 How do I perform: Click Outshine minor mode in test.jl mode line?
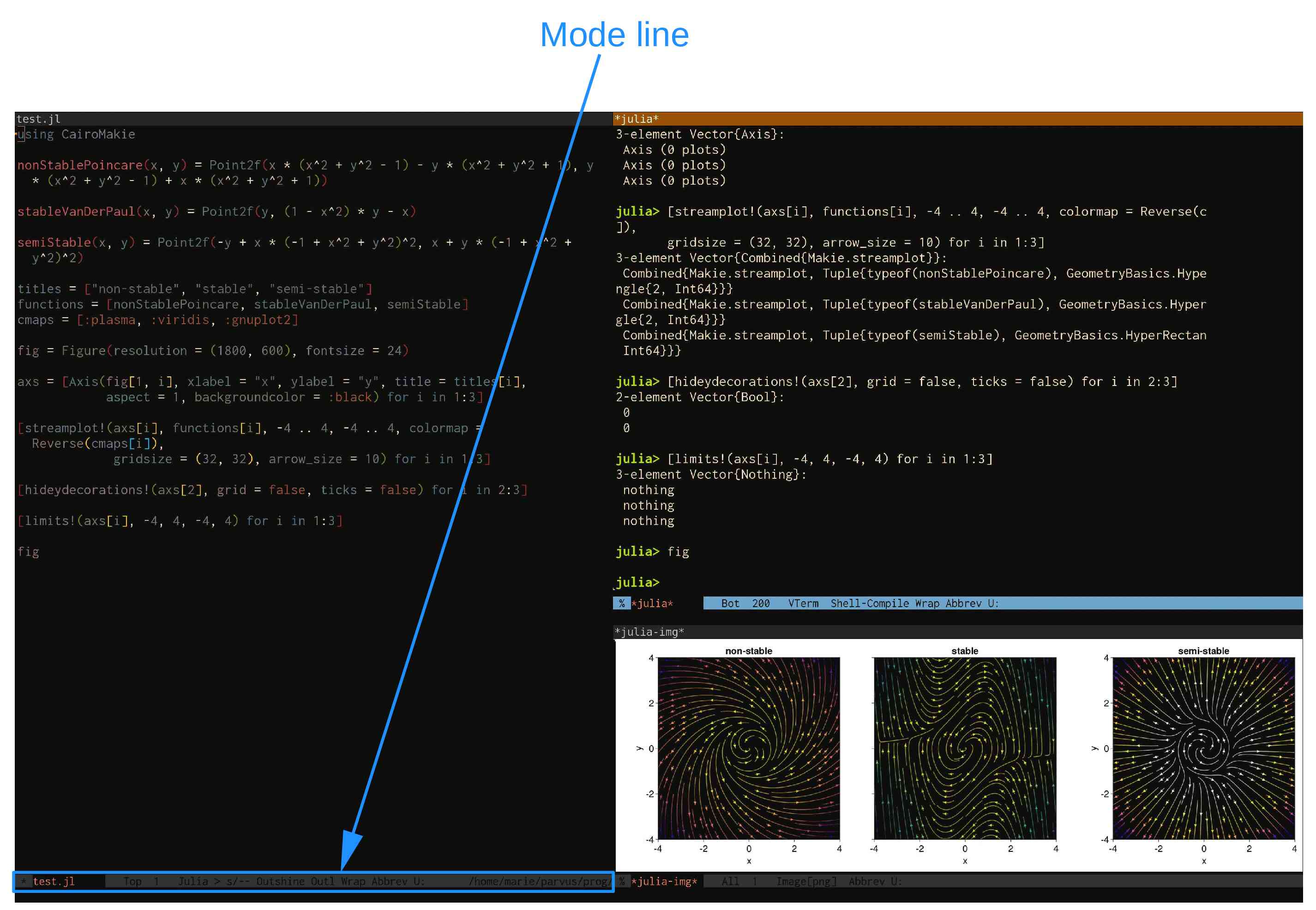280,881
